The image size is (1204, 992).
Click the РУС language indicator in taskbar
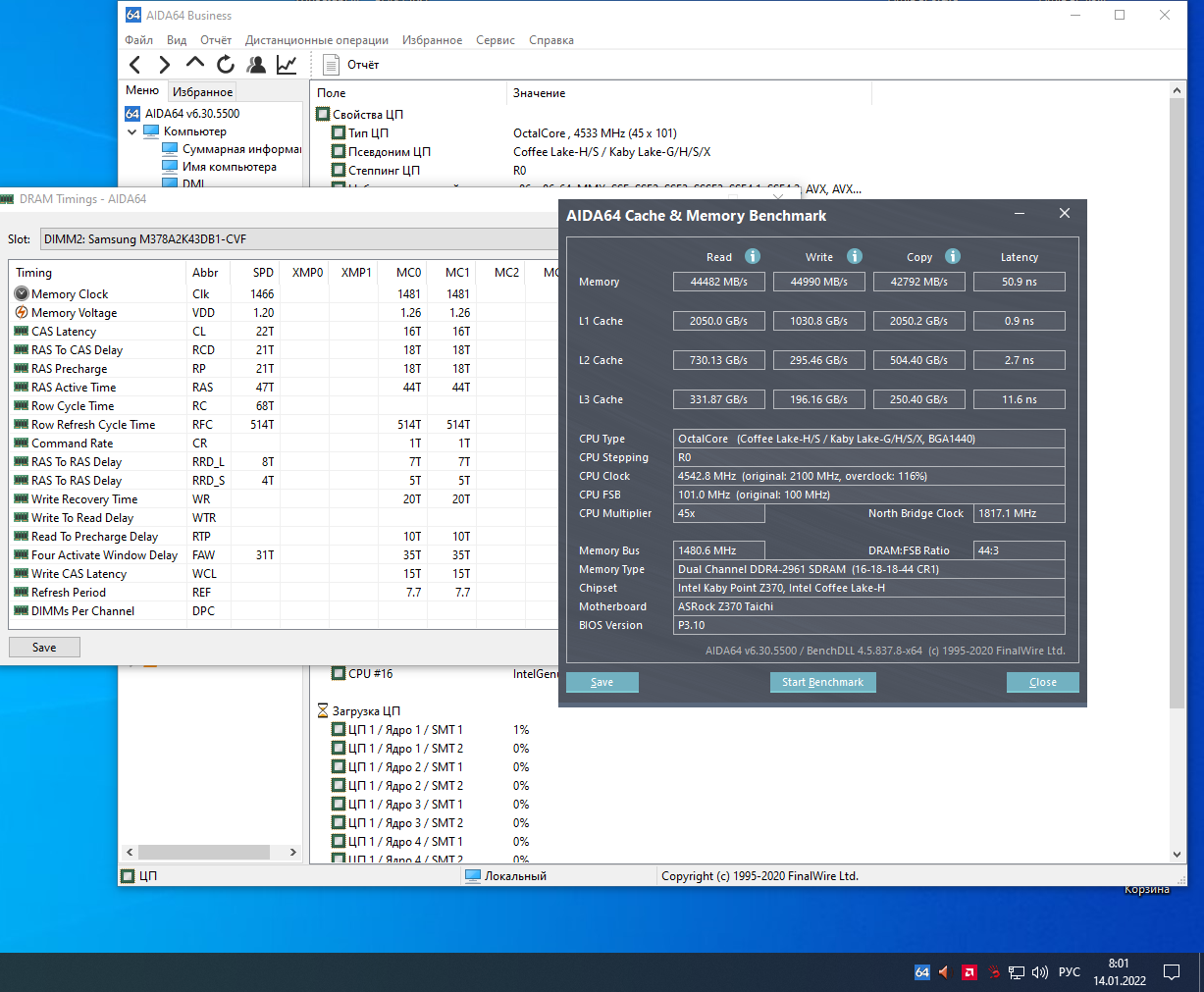click(x=1070, y=972)
